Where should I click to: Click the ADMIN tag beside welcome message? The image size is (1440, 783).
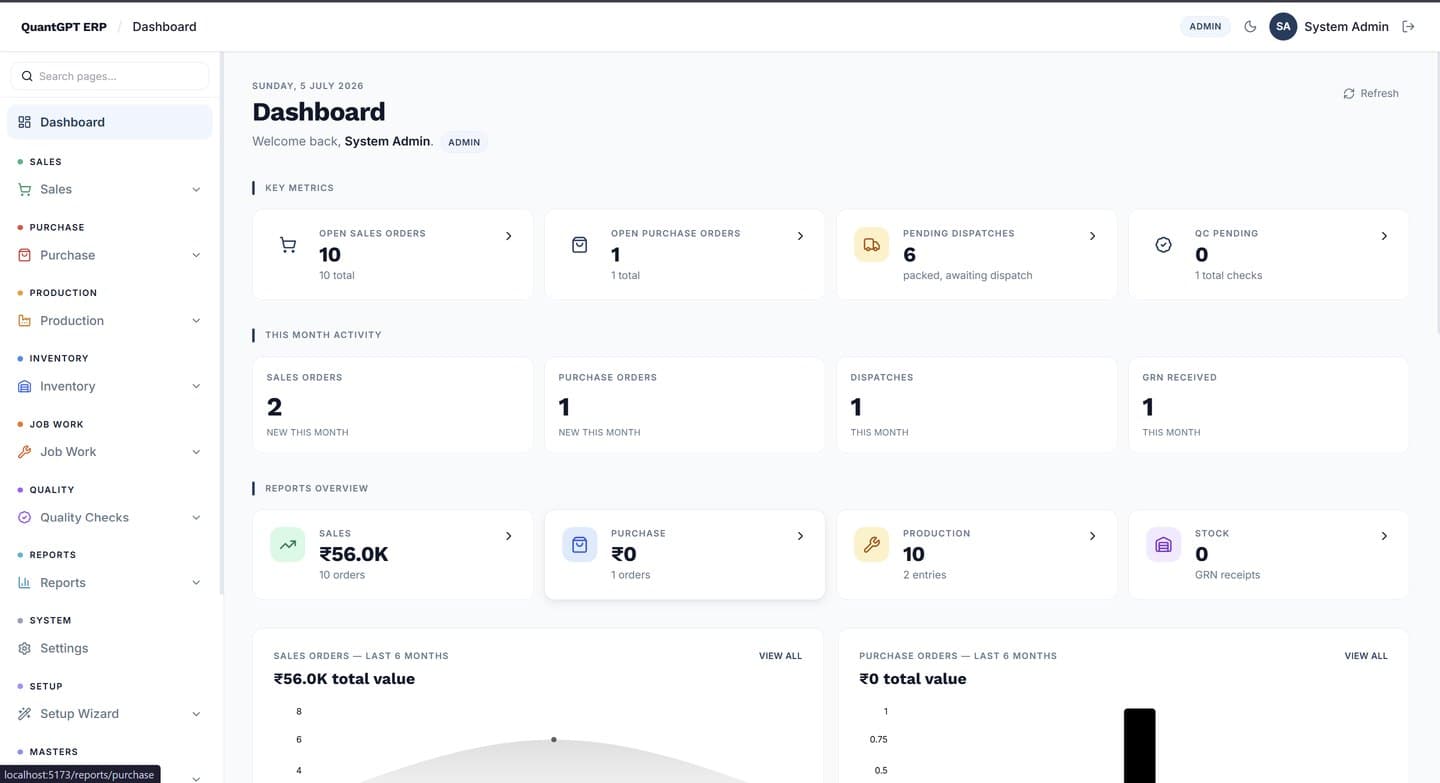(464, 142)
